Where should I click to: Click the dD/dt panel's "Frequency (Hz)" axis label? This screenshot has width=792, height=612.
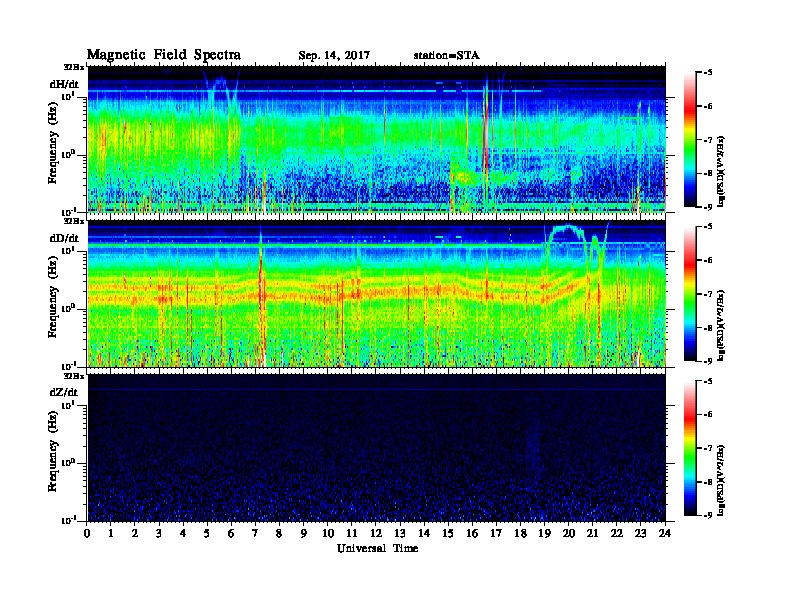pyautogui.click(x=53, y=296)
